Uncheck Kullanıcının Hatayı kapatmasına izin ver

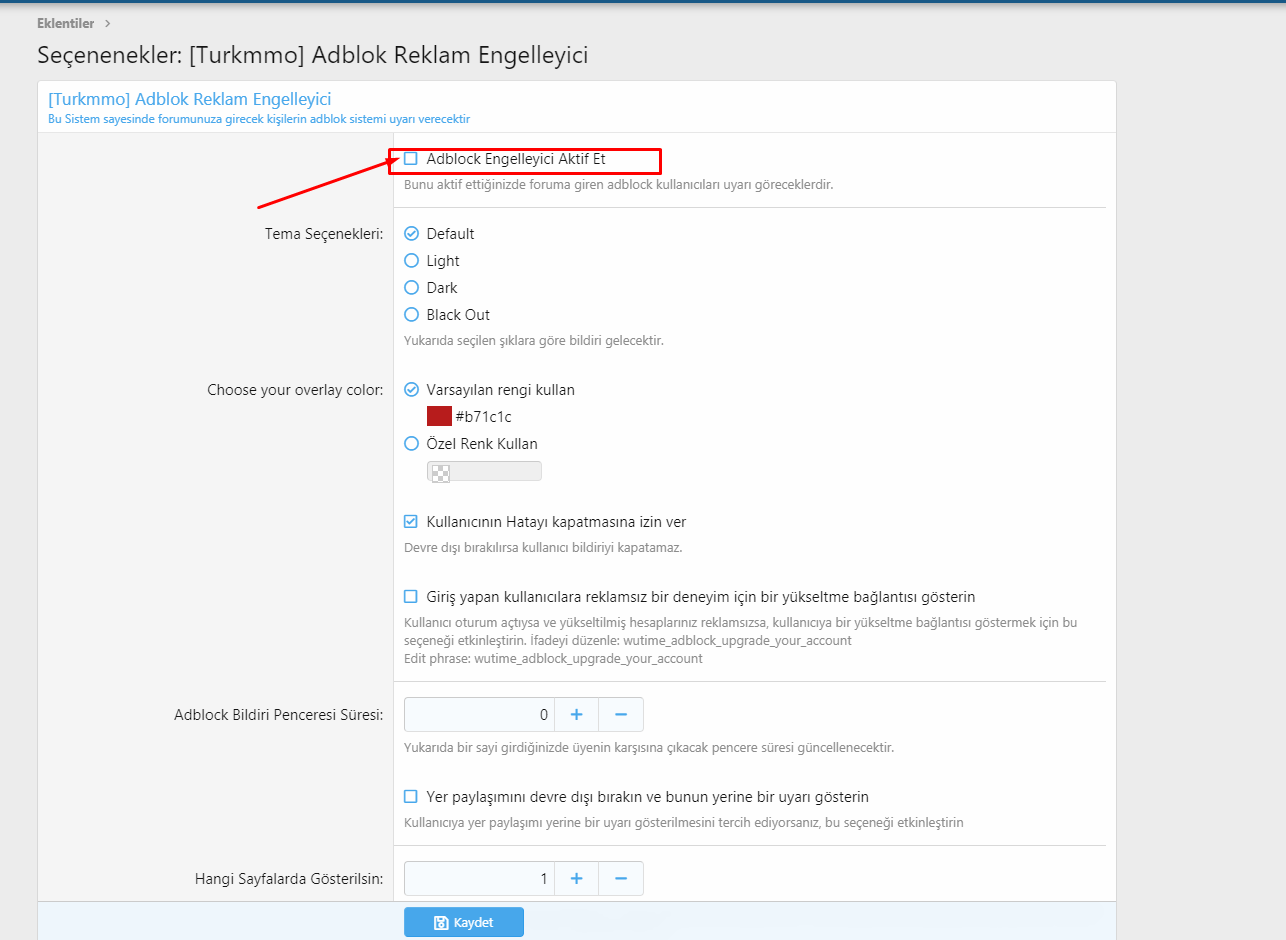click(411, 521)
